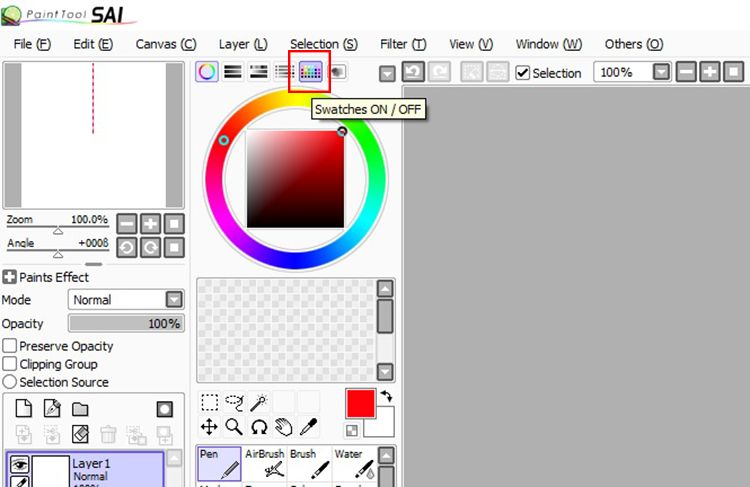Rotate view counterclockwise in navigator
The height and width of the screenshot is (487, 750).
(x=127, y=247)
